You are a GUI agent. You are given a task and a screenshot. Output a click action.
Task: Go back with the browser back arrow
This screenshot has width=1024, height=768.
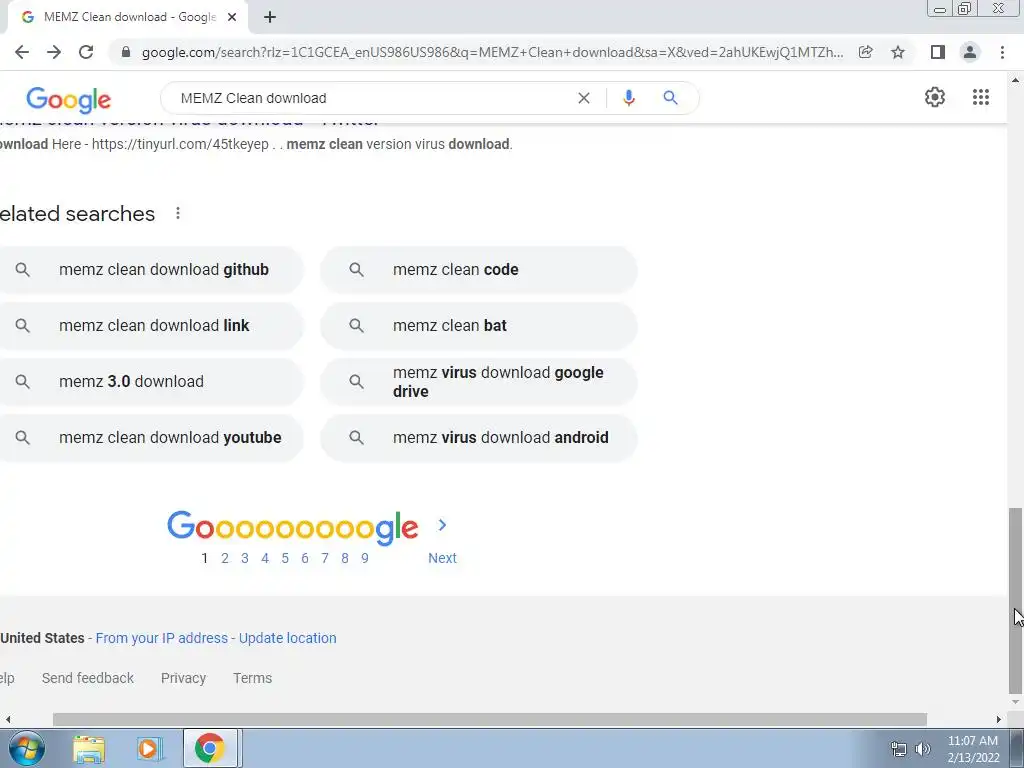pyautogui.click(x=22, y=52)
